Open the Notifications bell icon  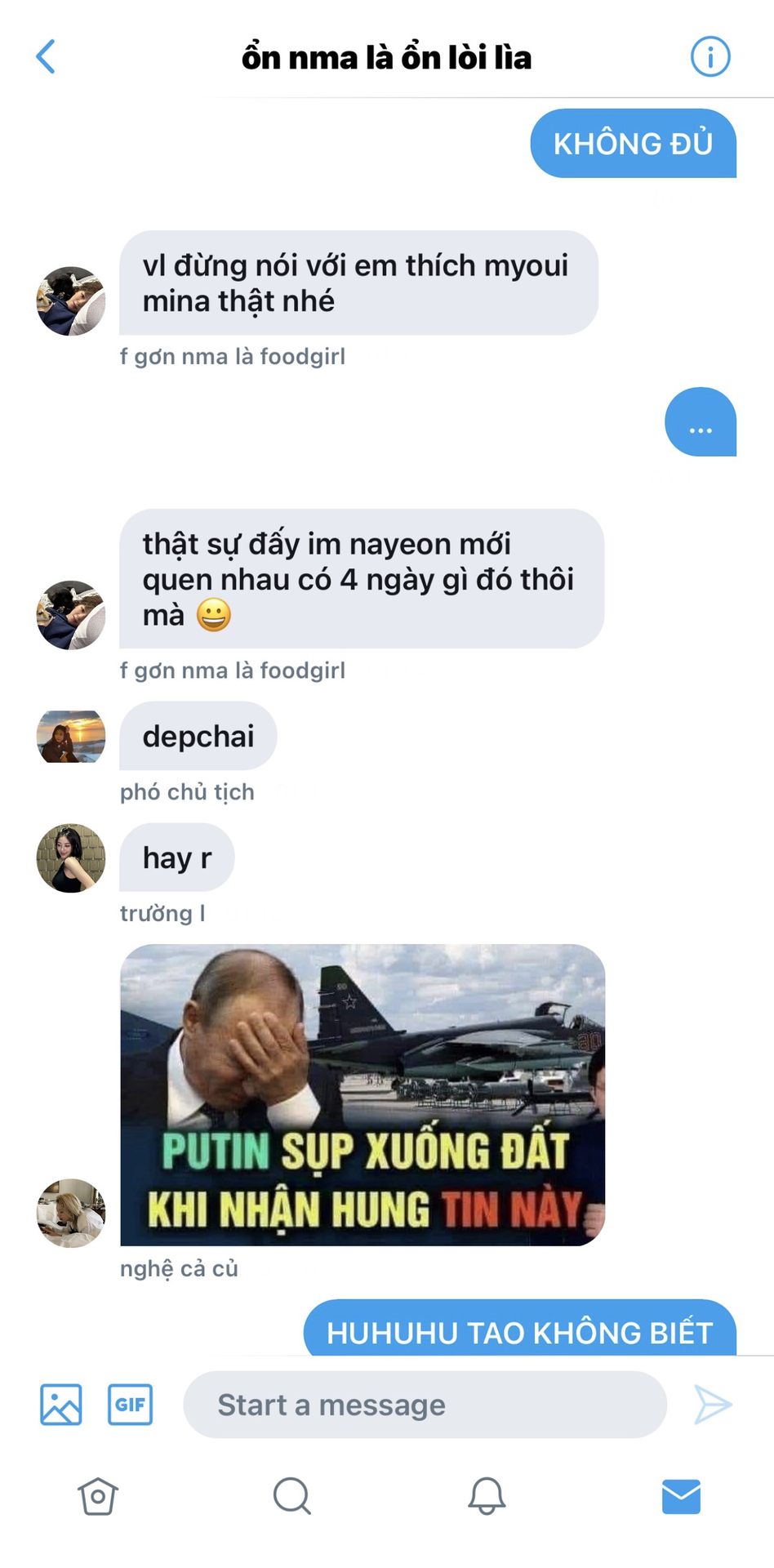click(487, 1496)
